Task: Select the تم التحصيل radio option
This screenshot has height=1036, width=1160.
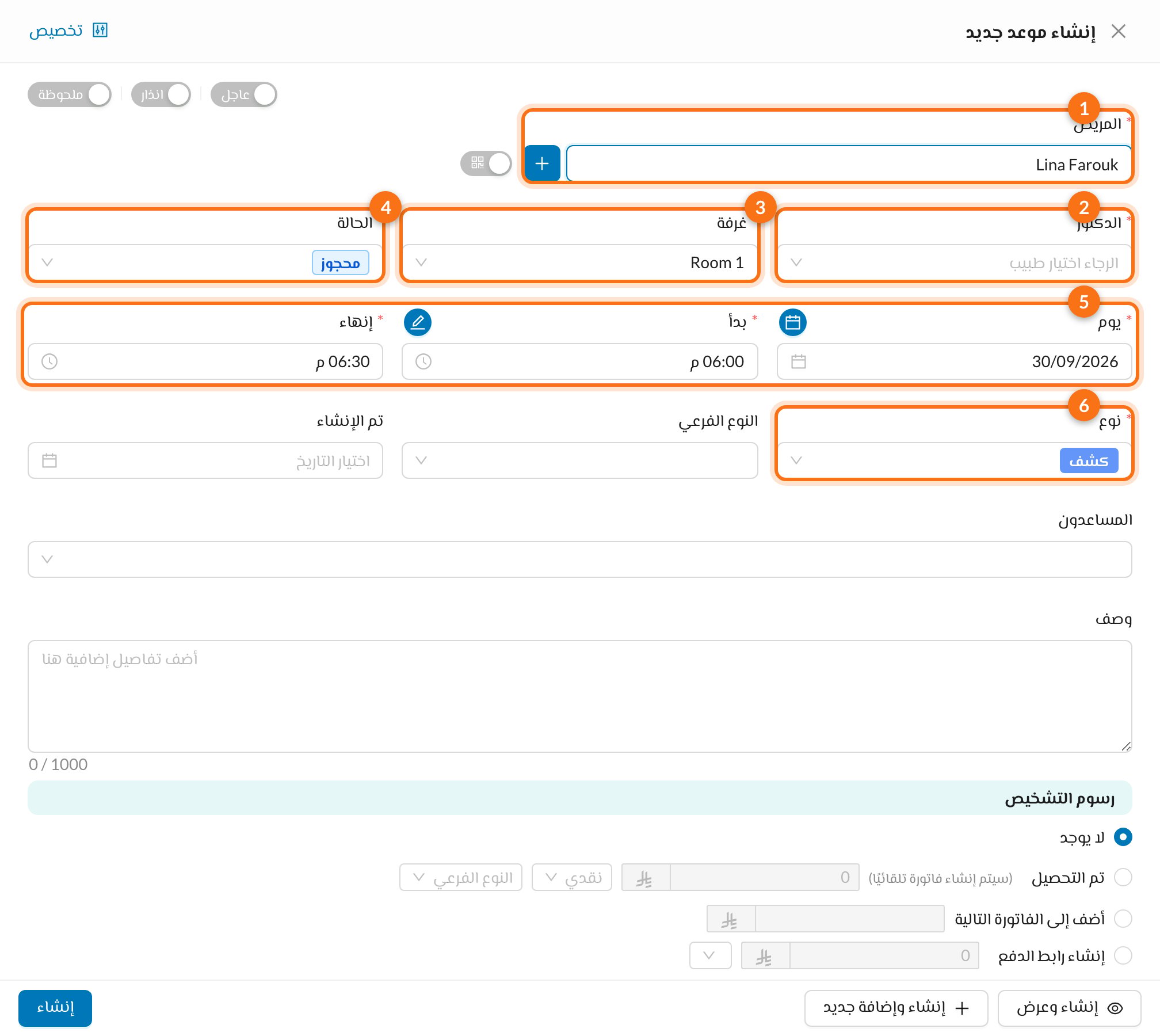Action: coord(1123,877)
